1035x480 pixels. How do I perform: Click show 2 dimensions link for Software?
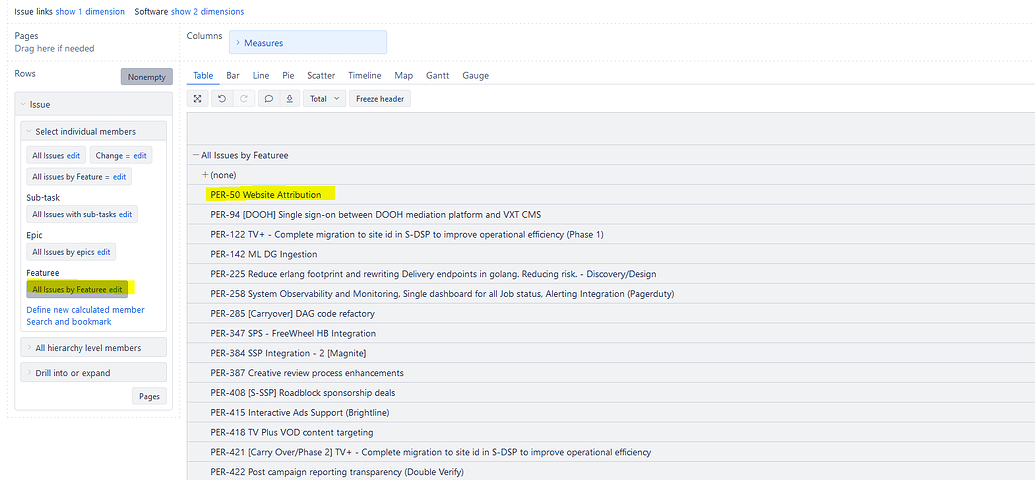(207, 12)
